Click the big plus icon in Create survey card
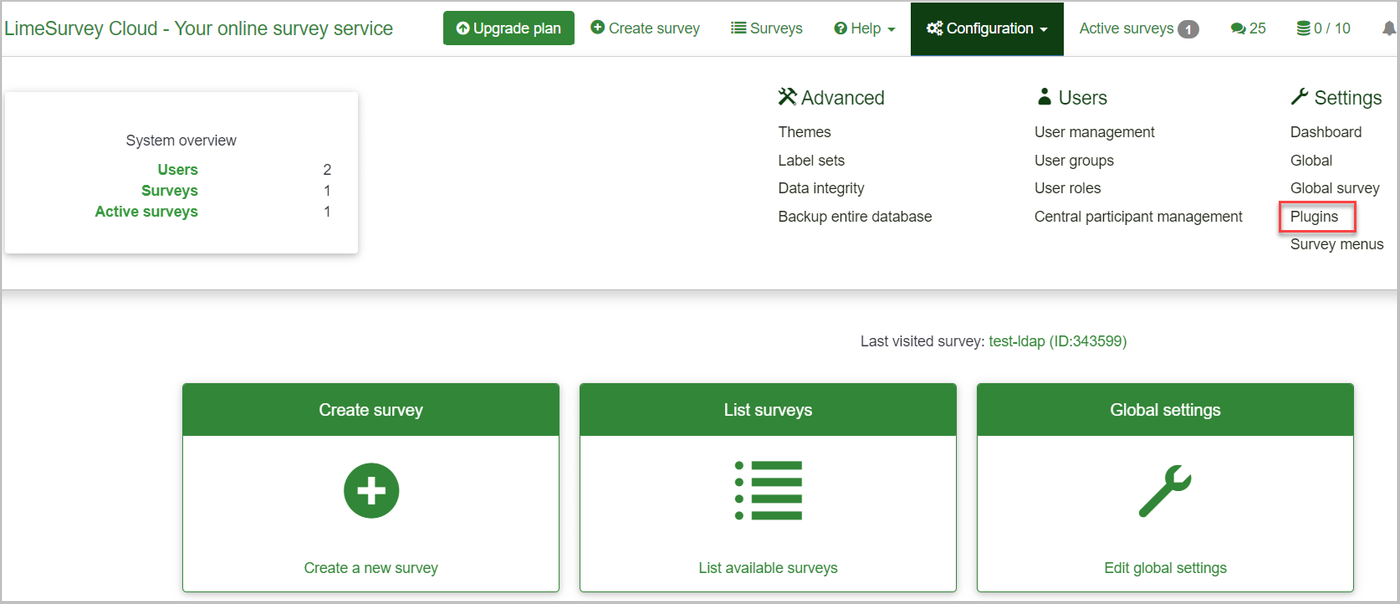 371,490
